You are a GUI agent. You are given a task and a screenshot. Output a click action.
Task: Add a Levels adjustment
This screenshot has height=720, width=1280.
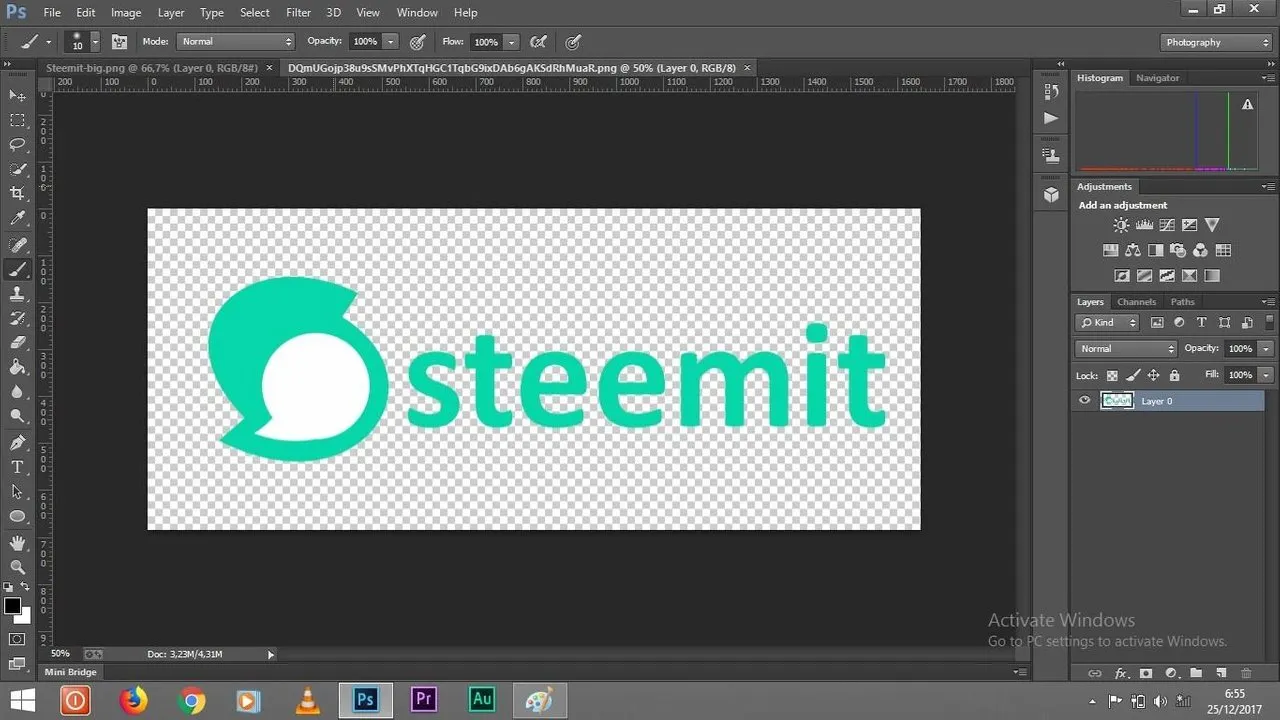[x=1144, y=226]
